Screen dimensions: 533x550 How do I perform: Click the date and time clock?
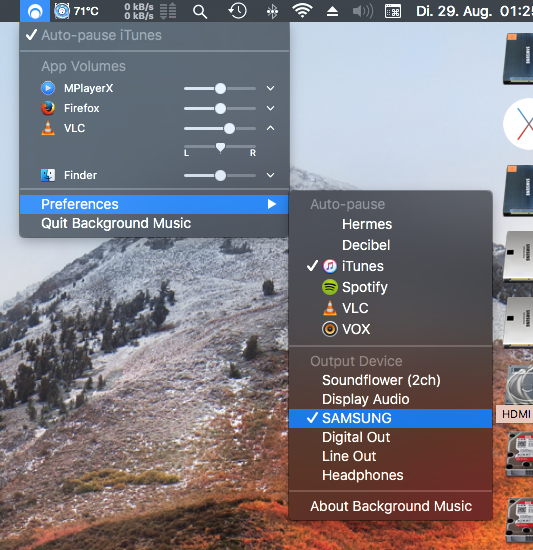pyautogui.click(x=474, y=11)
